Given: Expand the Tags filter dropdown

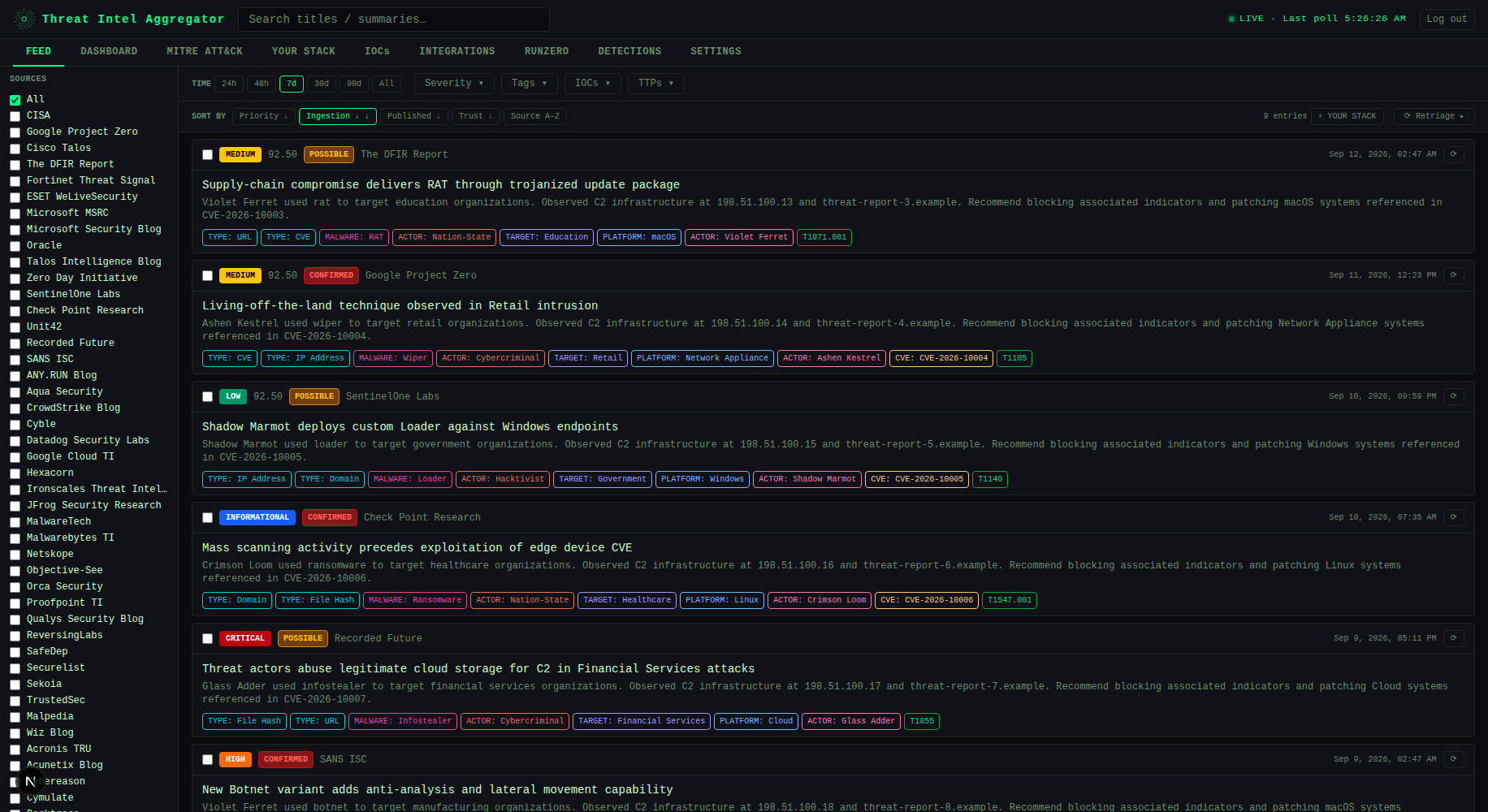Looking at the screenshot, I should tap(529, 84).
